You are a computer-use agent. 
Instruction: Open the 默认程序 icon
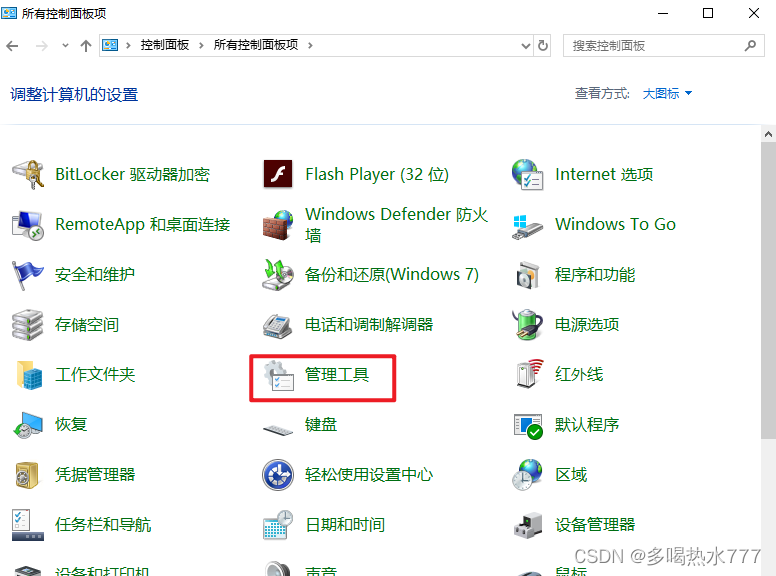(529, 426)
